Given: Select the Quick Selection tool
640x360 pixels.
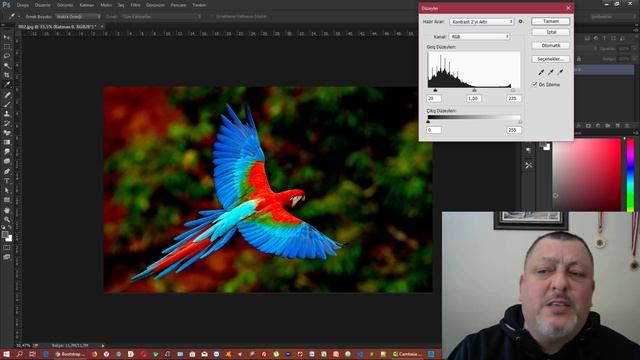Looking at the screenshot, I should point(7,65).
